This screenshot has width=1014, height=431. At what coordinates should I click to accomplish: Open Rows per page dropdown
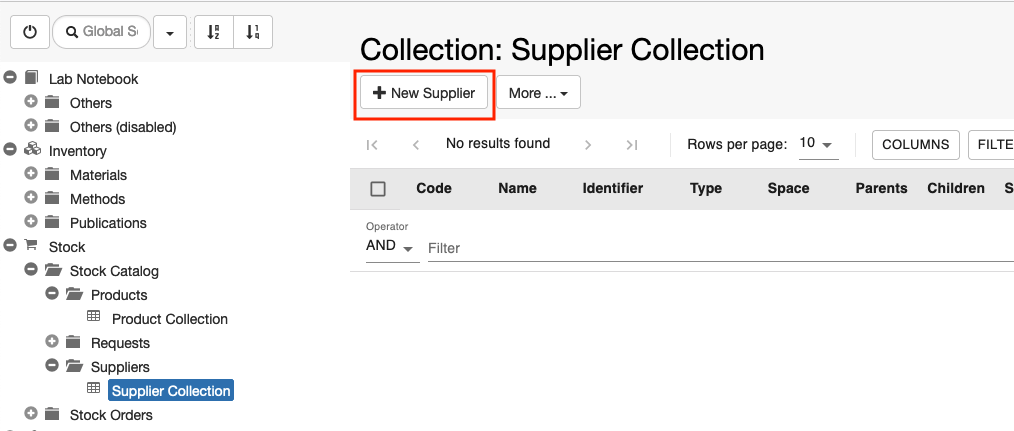click(x=819, y=144)
